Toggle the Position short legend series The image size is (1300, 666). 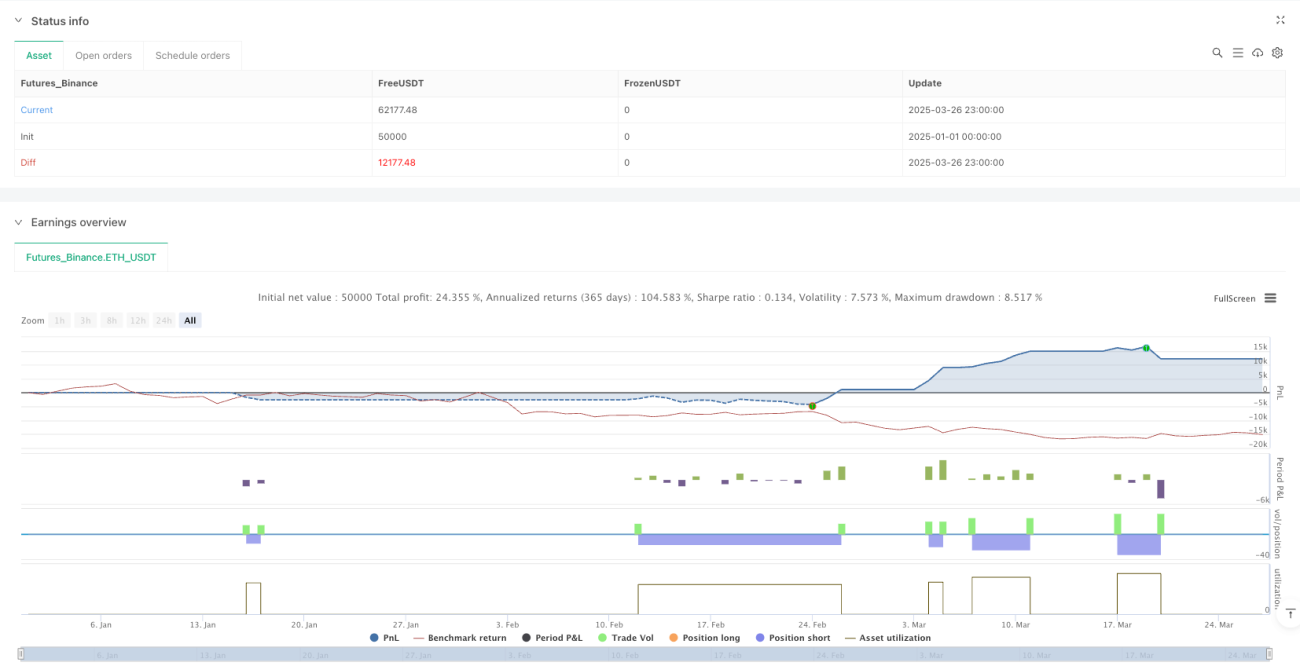click(x=791, y=638)
